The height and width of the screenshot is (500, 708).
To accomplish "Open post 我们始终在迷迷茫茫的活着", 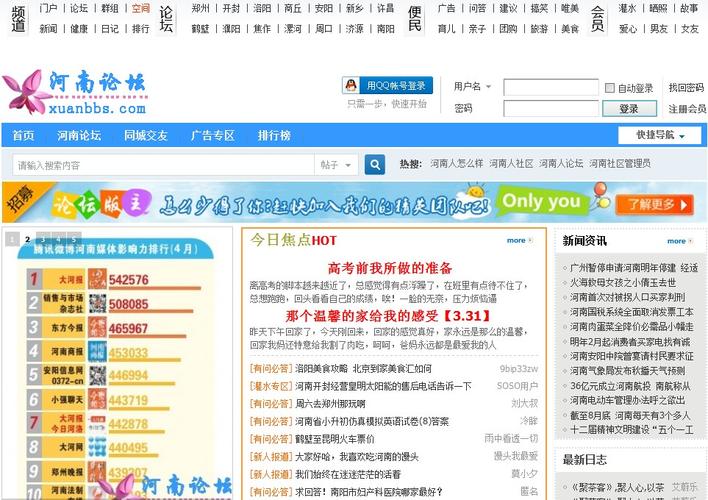I will [x=348, y=474].
